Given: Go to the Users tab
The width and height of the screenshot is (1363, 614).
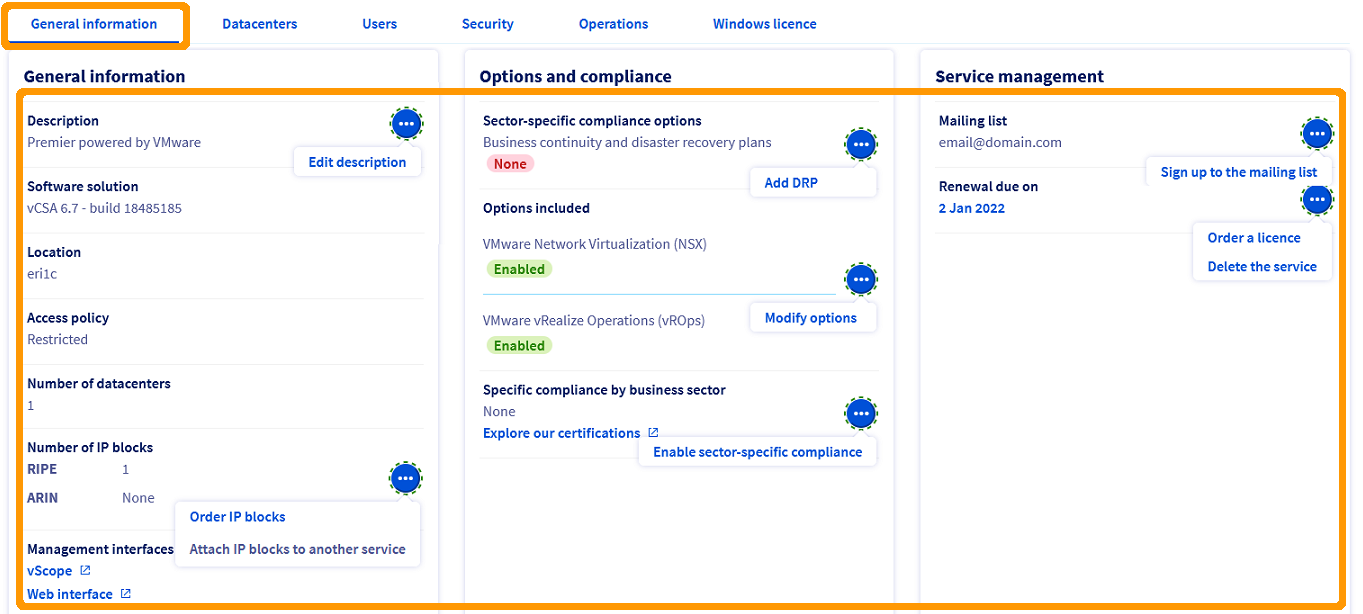Looking at the screenshot, I should (x=379, y=24).
